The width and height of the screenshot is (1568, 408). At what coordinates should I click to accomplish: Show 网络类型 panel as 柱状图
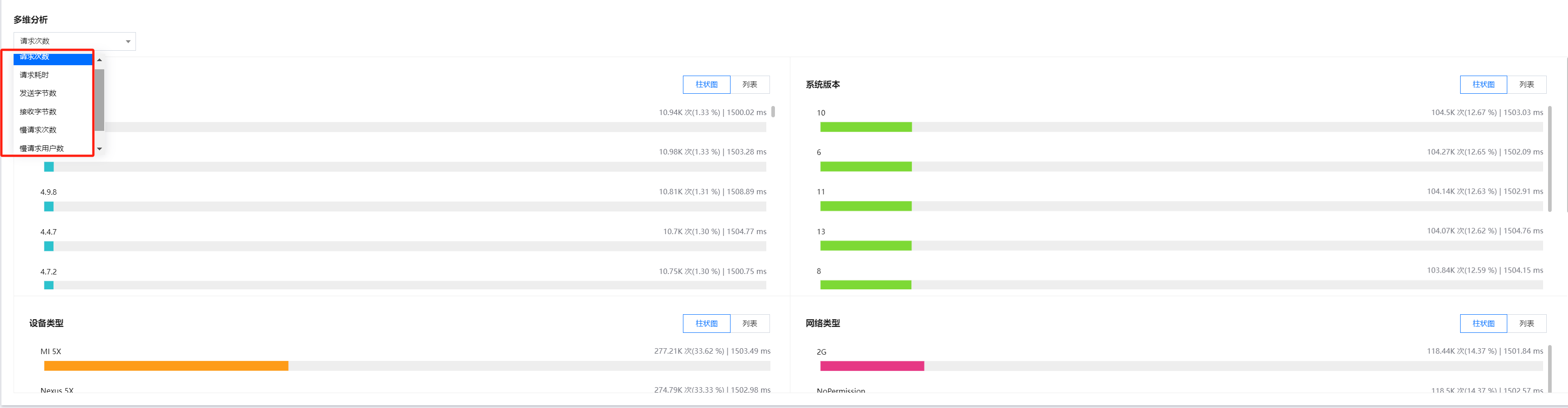point(1483,324)
